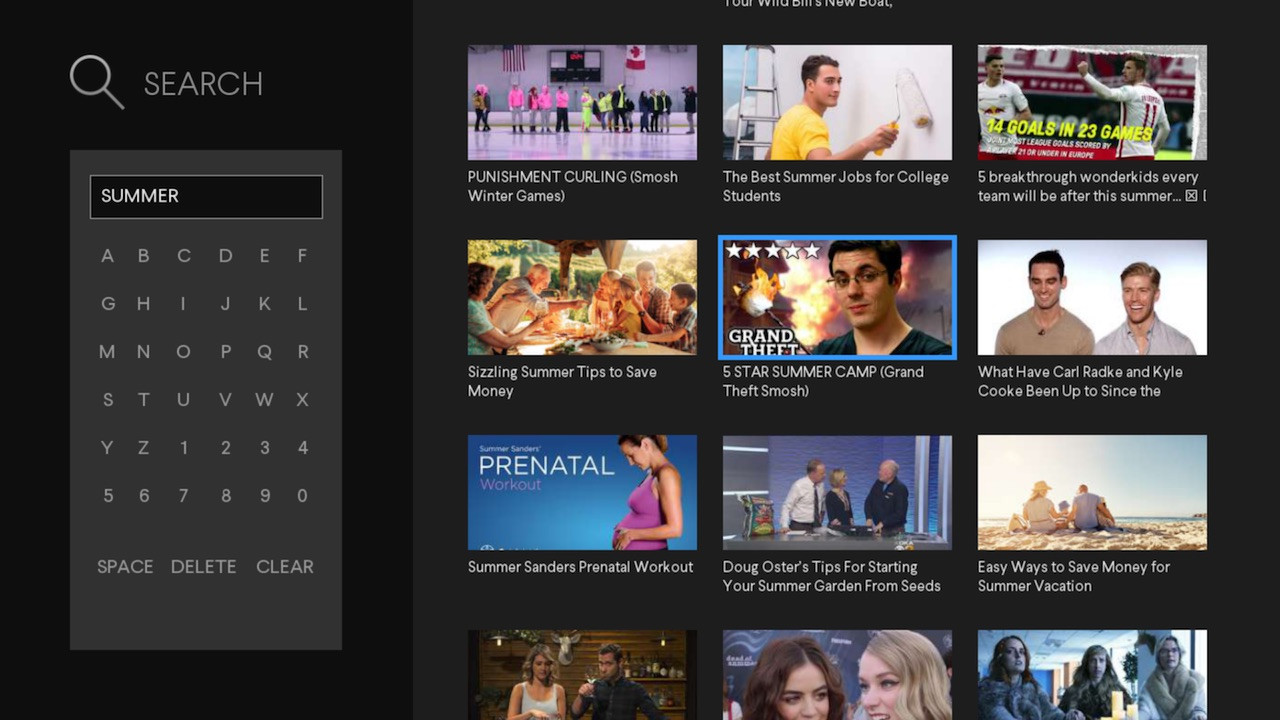Open the Save Money for Summer Vacation thumbnail
Viewport: 1280px width, 720px height.
pyautogui.click(x=1092, y=492)
